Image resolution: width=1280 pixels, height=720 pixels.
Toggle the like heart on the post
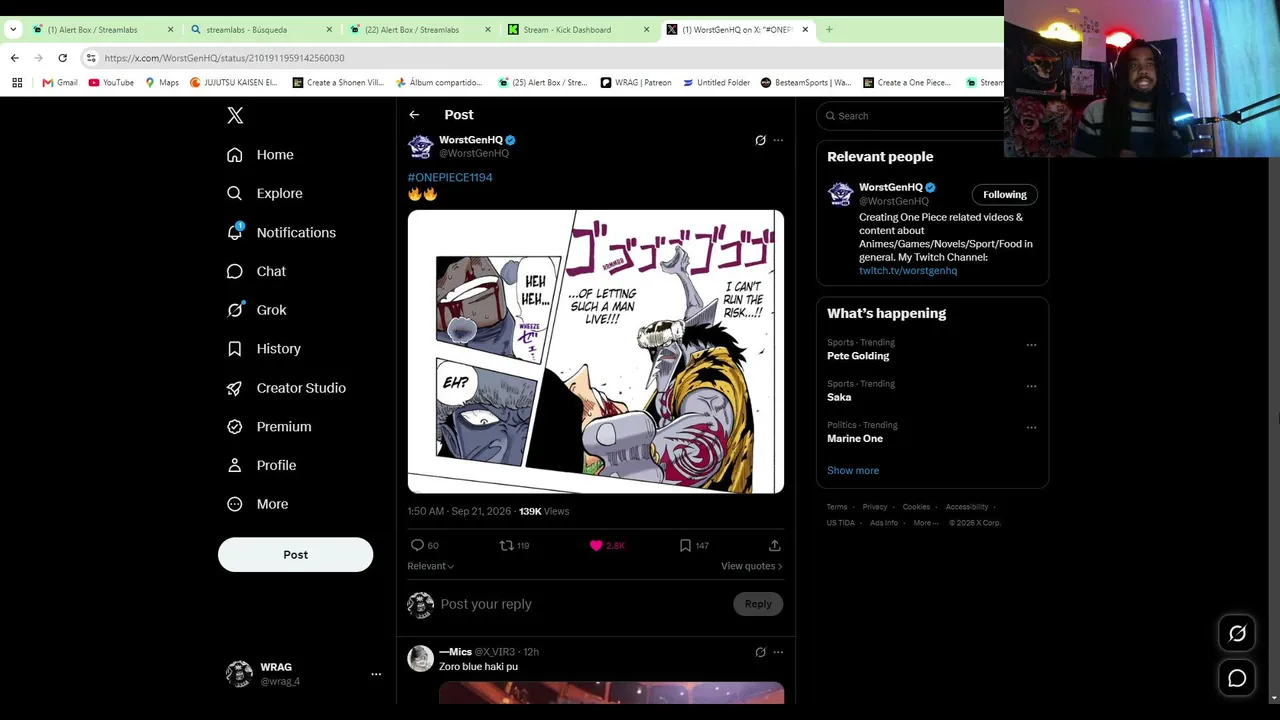click(596, 545)
